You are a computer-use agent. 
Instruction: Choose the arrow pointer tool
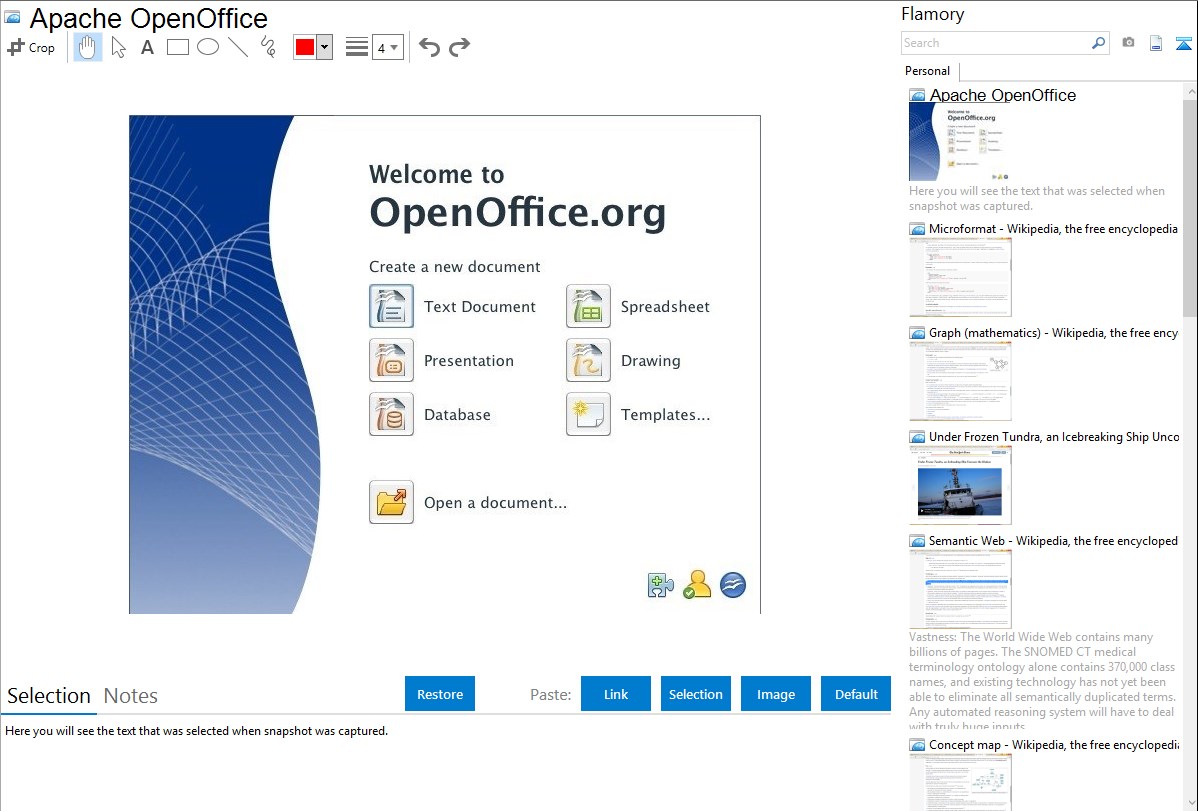tap(118, 47)
